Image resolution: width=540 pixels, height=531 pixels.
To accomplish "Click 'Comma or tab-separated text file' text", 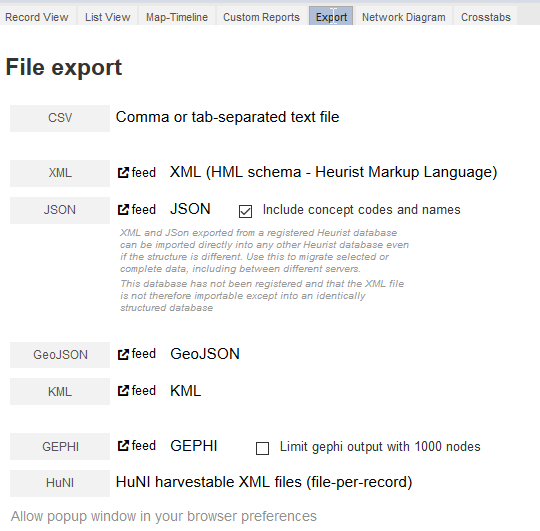I will point(227,117).
